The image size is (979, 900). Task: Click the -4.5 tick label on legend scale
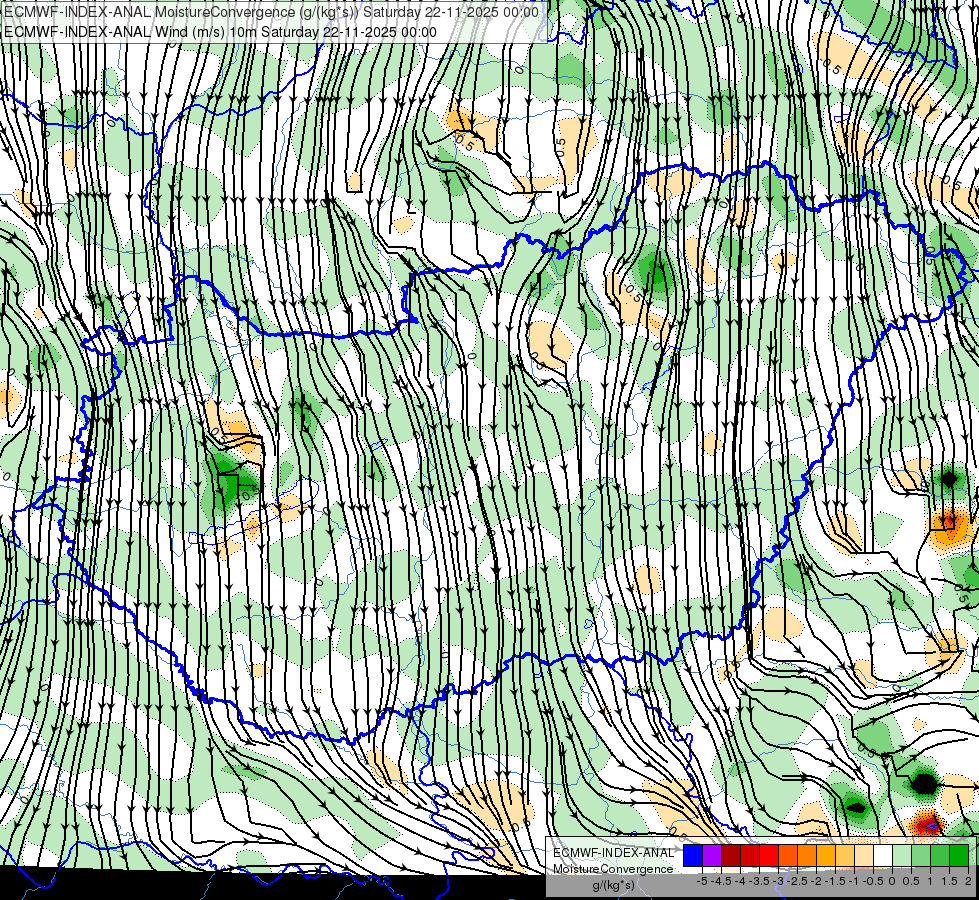point(721,881)
